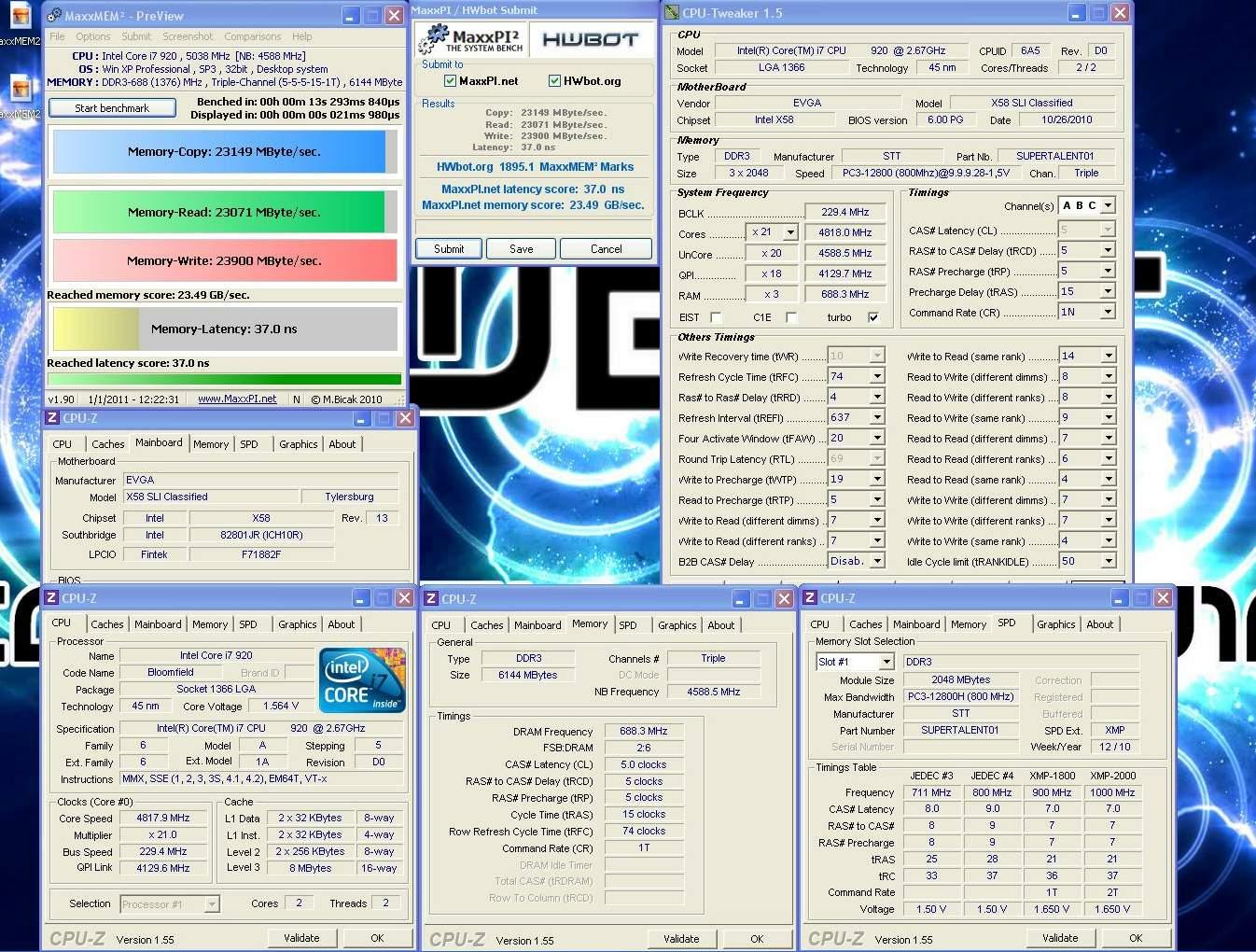
Task: Click the green Memory-Read result bar
Action: [225, 212]
